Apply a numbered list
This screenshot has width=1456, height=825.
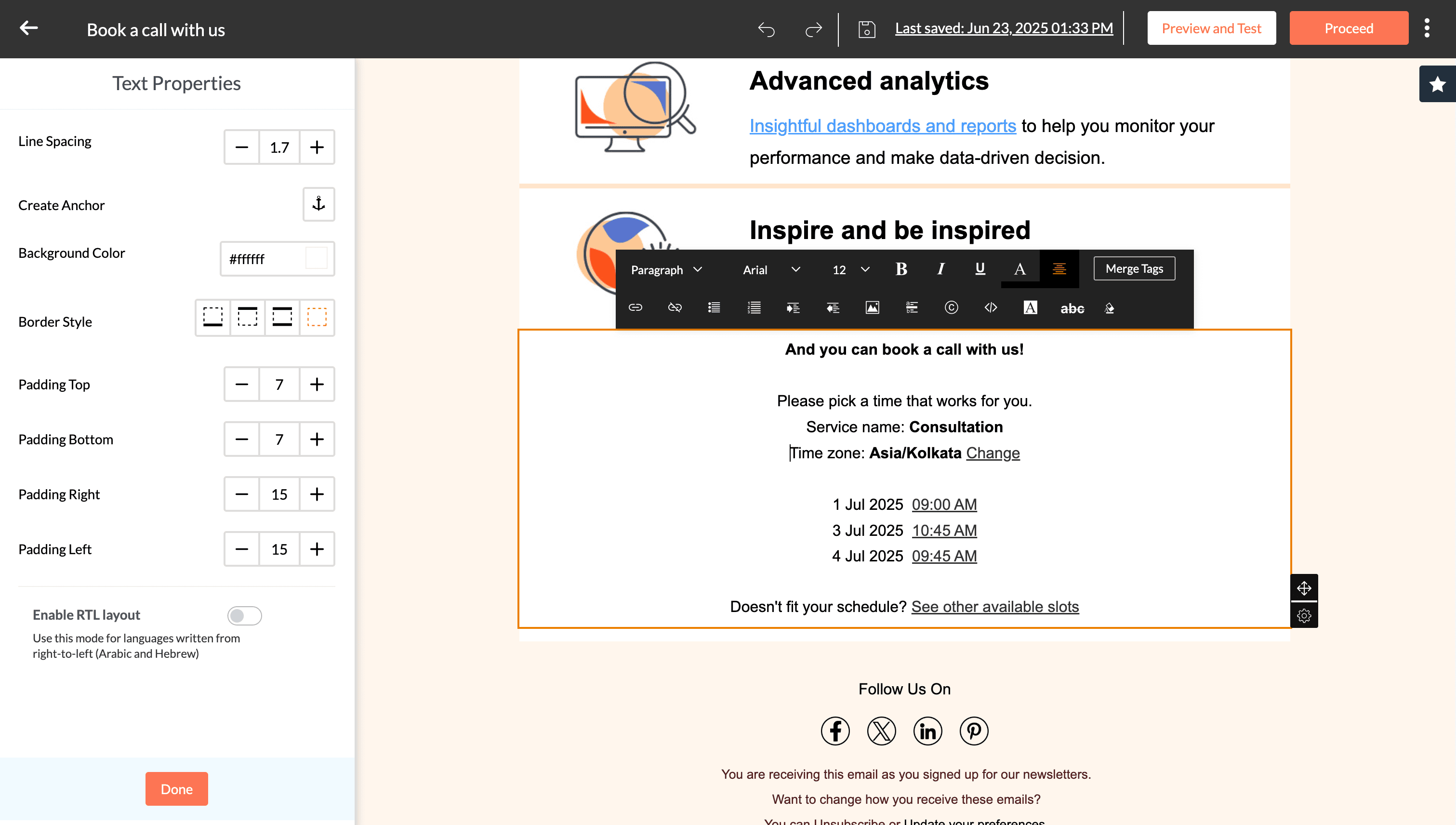754,307
